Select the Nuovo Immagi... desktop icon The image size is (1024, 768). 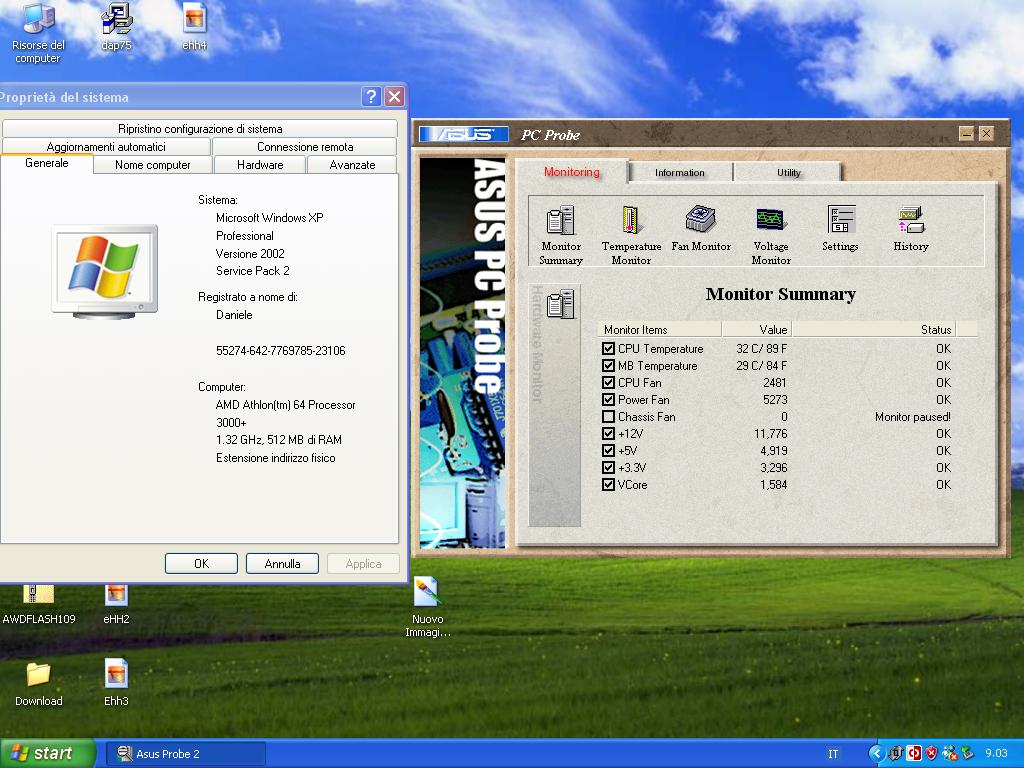point(427,608)
